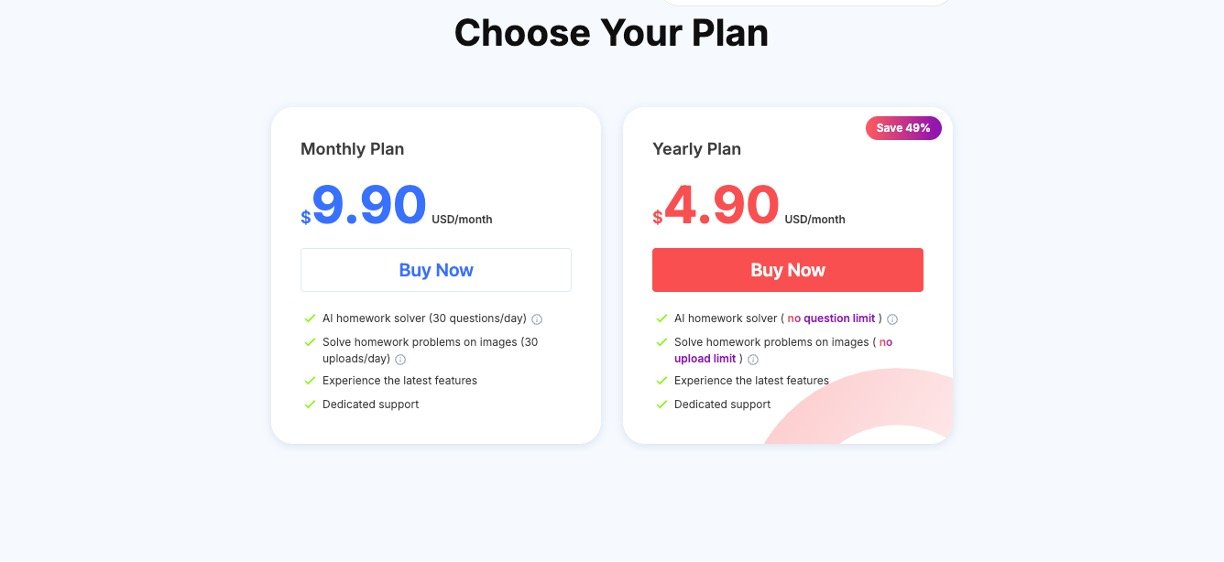Click checkmark beside Monthly AI homework solver
The width and height of the screenshot is (1224, 562).
(x=310, y=319)
